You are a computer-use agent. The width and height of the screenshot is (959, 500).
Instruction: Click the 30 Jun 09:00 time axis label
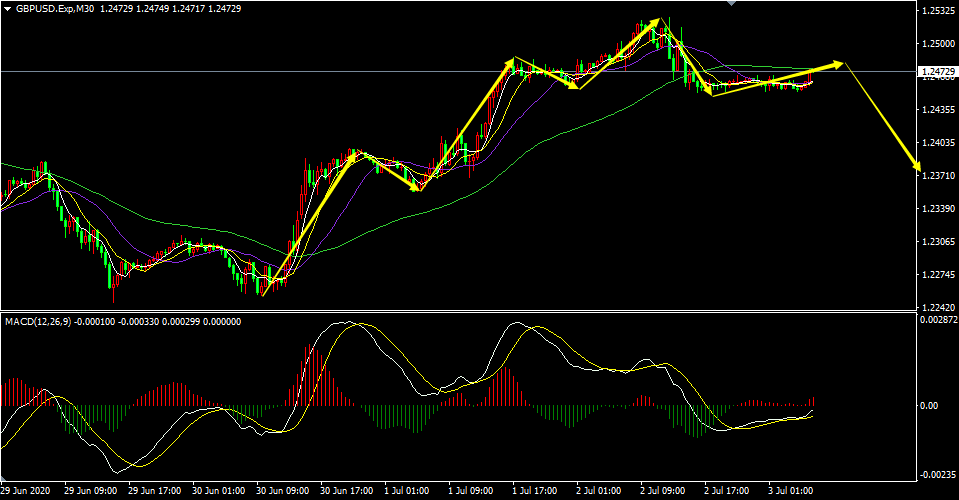(284, 490)
